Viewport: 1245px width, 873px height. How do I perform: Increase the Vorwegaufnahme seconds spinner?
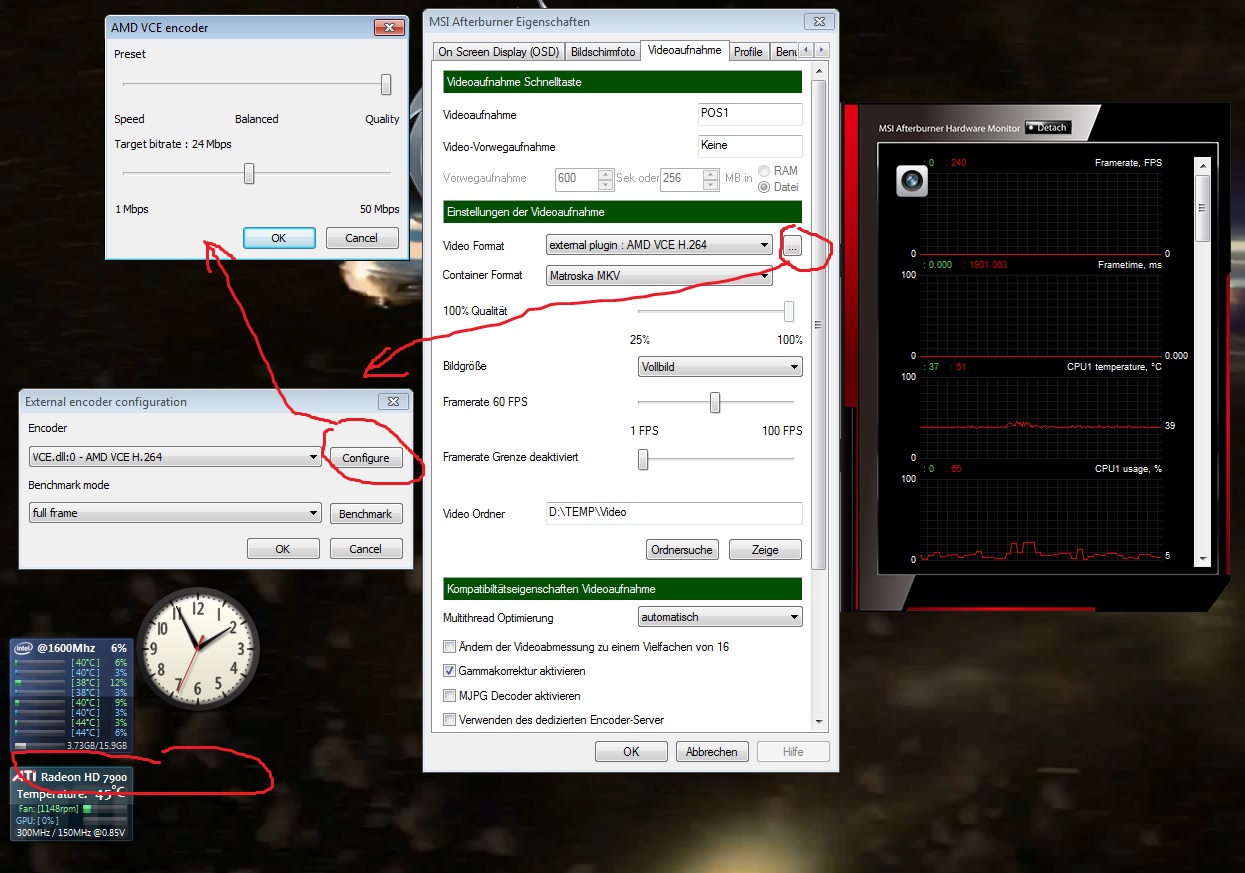point(605,174)
